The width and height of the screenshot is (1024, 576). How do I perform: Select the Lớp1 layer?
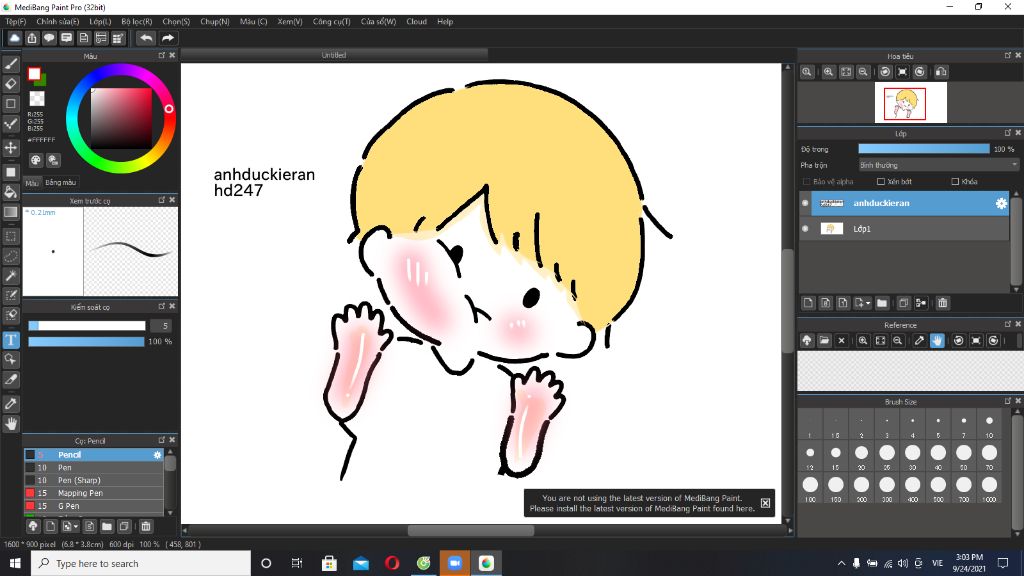click(910, 229)
